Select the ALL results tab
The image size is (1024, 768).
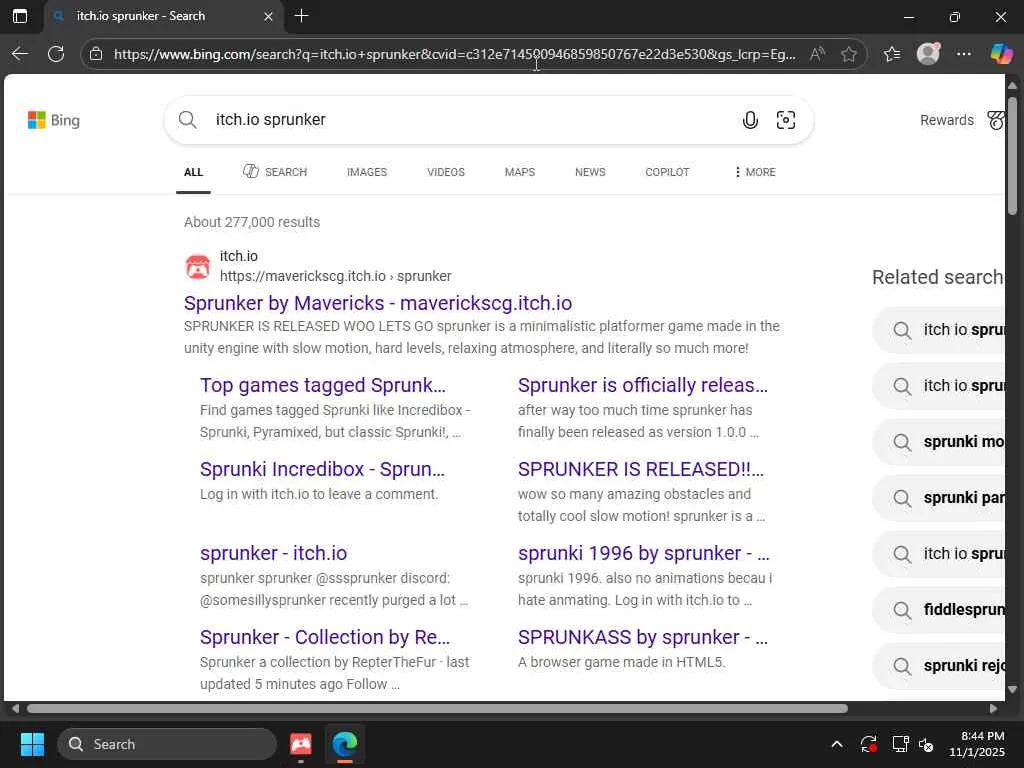tap(193, 172)
